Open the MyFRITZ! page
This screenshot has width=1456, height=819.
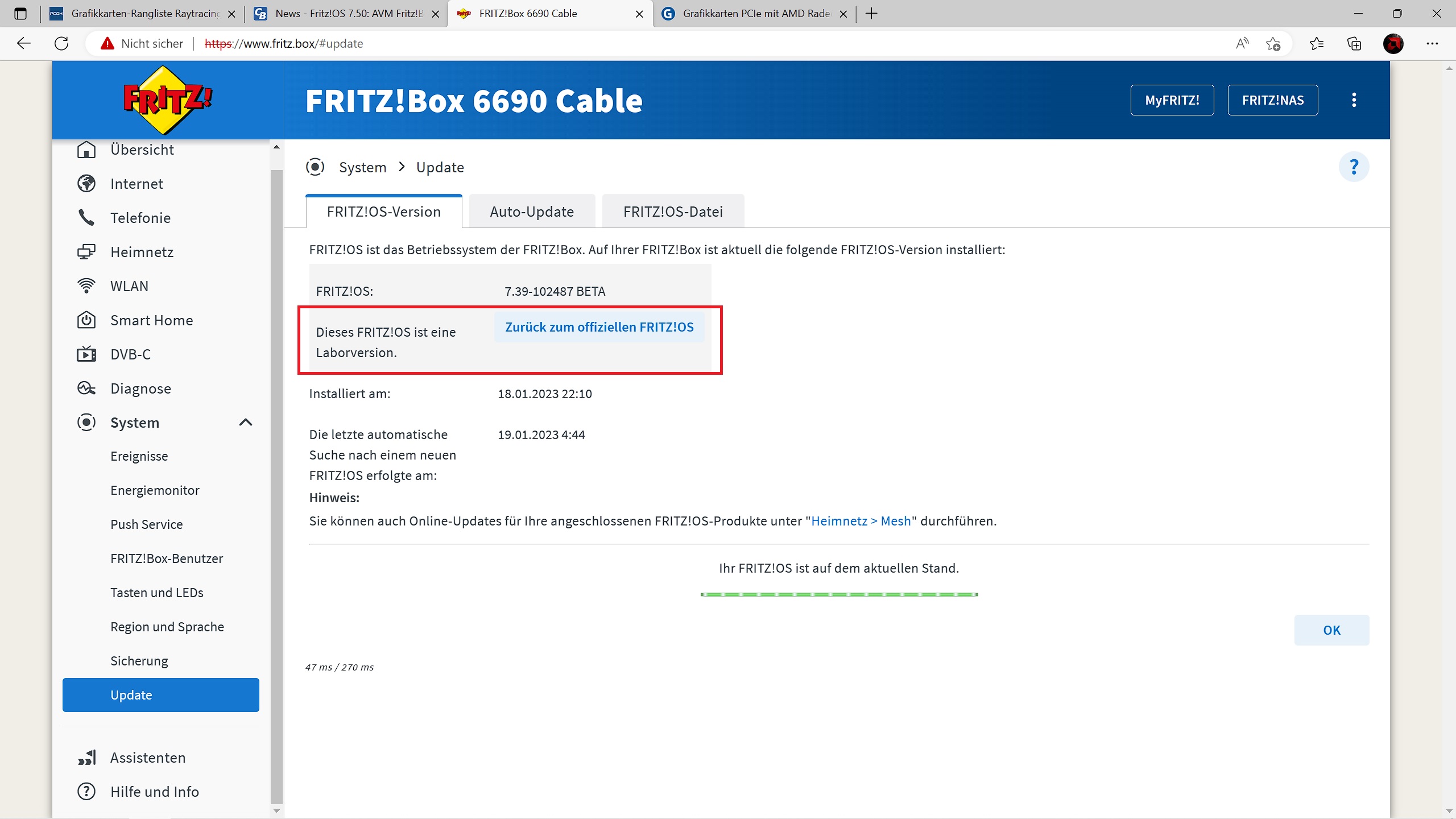1172,100
